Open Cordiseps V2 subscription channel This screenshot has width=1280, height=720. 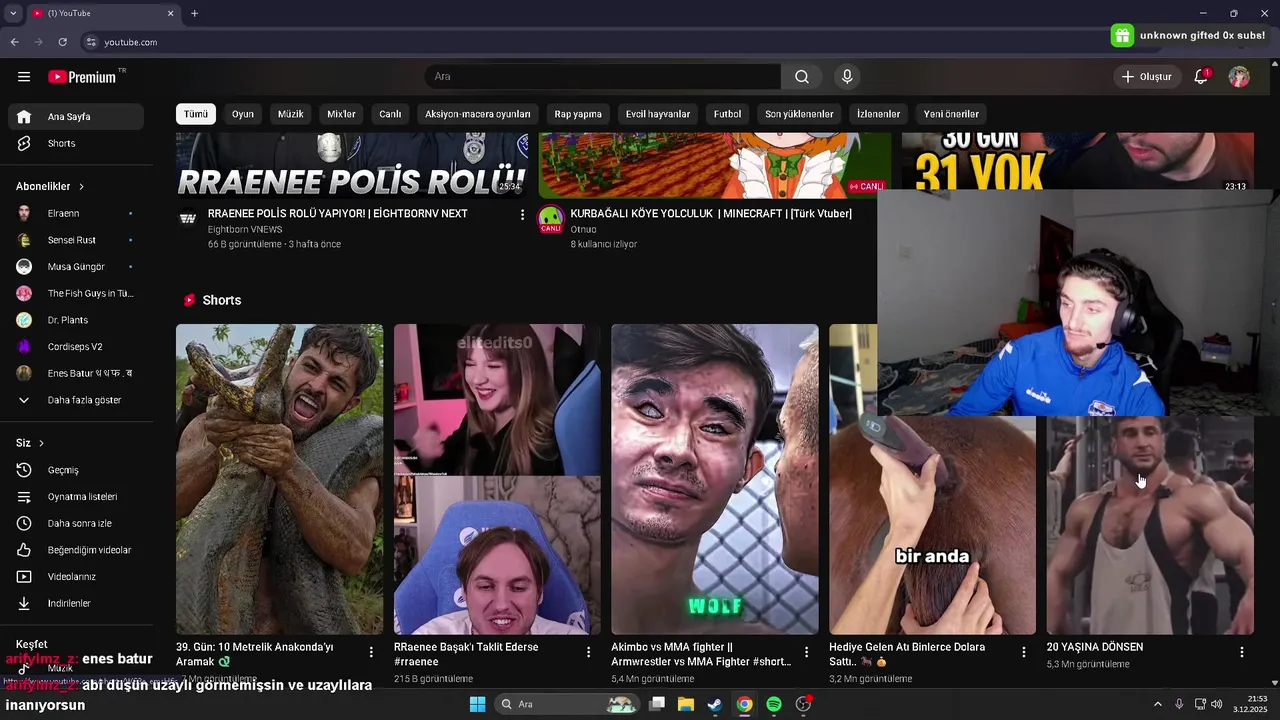(x=76, y=347)
